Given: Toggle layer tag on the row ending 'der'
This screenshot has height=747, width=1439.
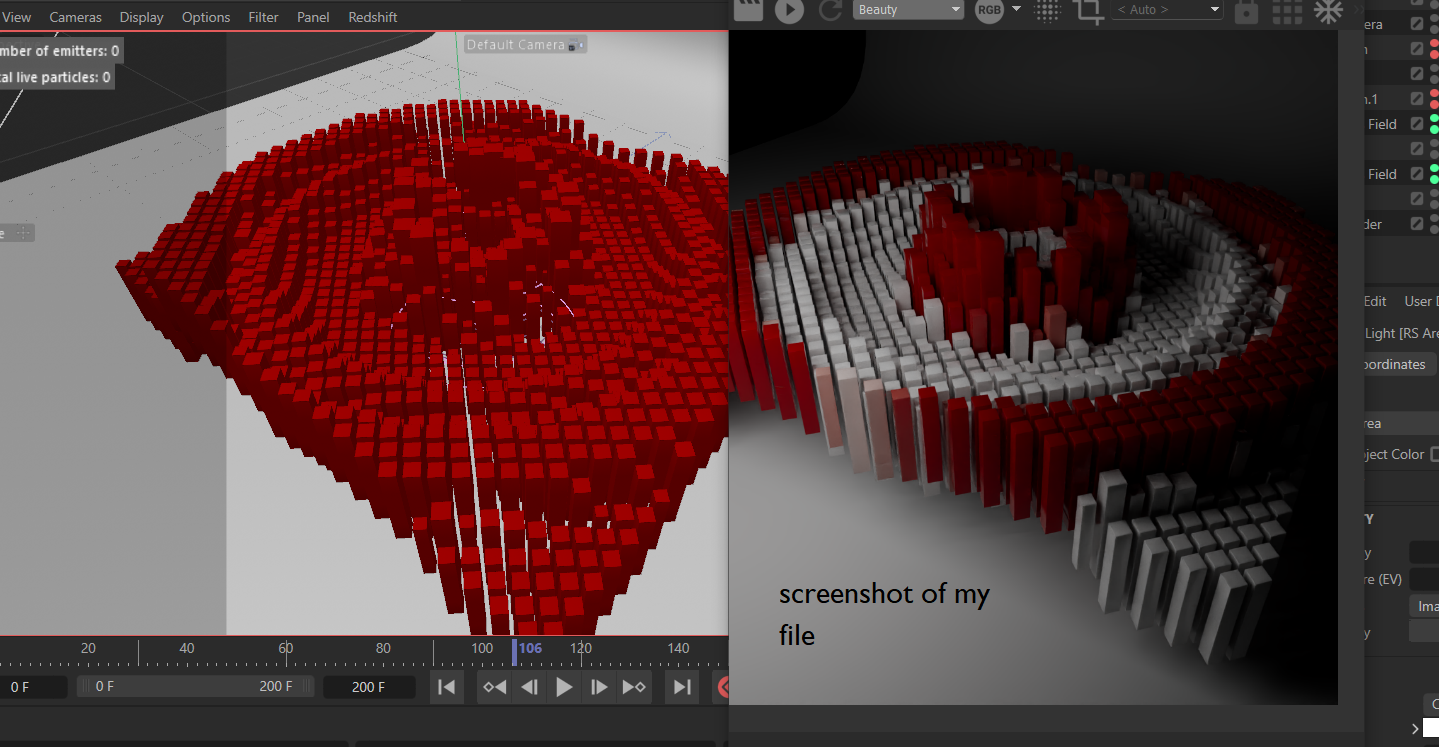Looking at the screenshot, I should 1417,223.
